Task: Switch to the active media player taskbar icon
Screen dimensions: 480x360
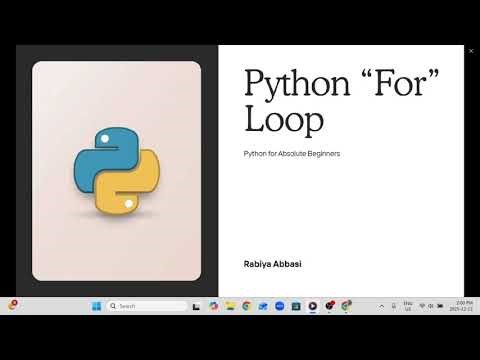Action: coord(313,306)
